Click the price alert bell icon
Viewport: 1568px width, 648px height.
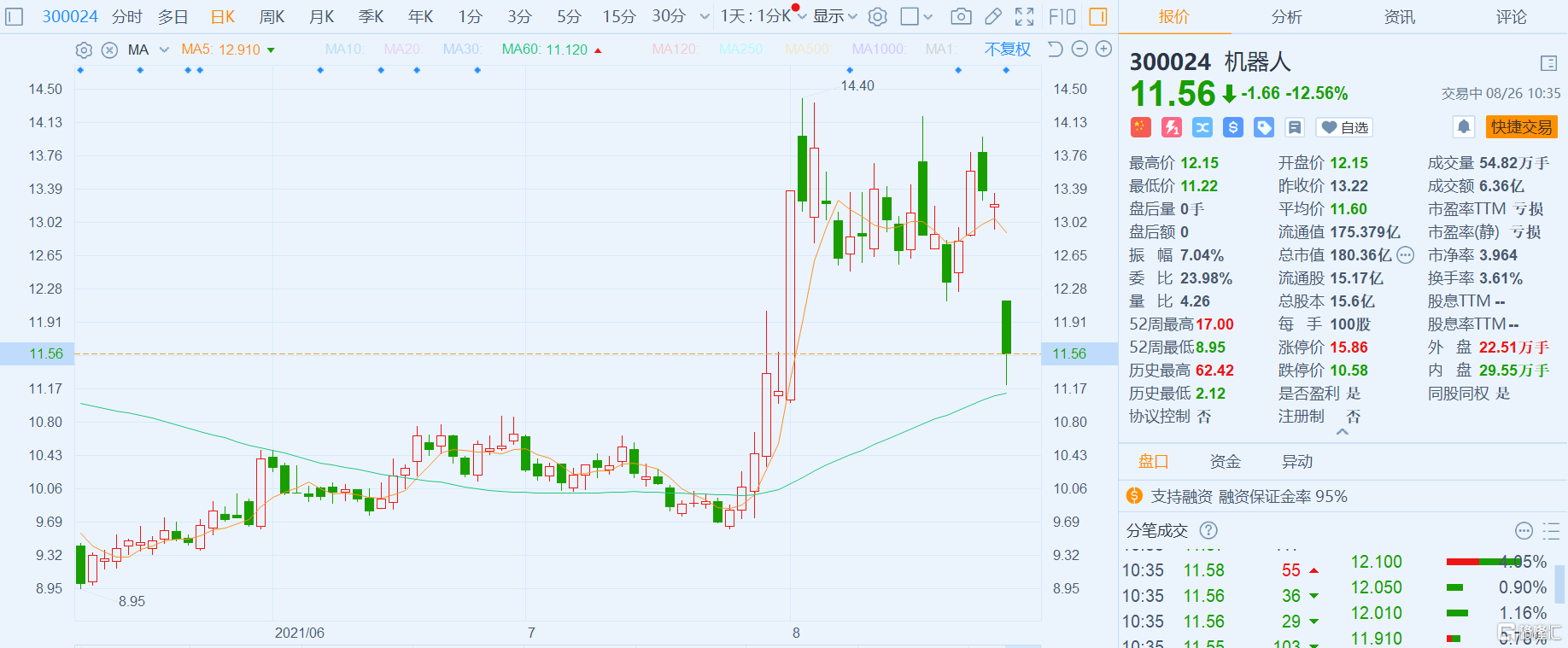pos(1463,127)
